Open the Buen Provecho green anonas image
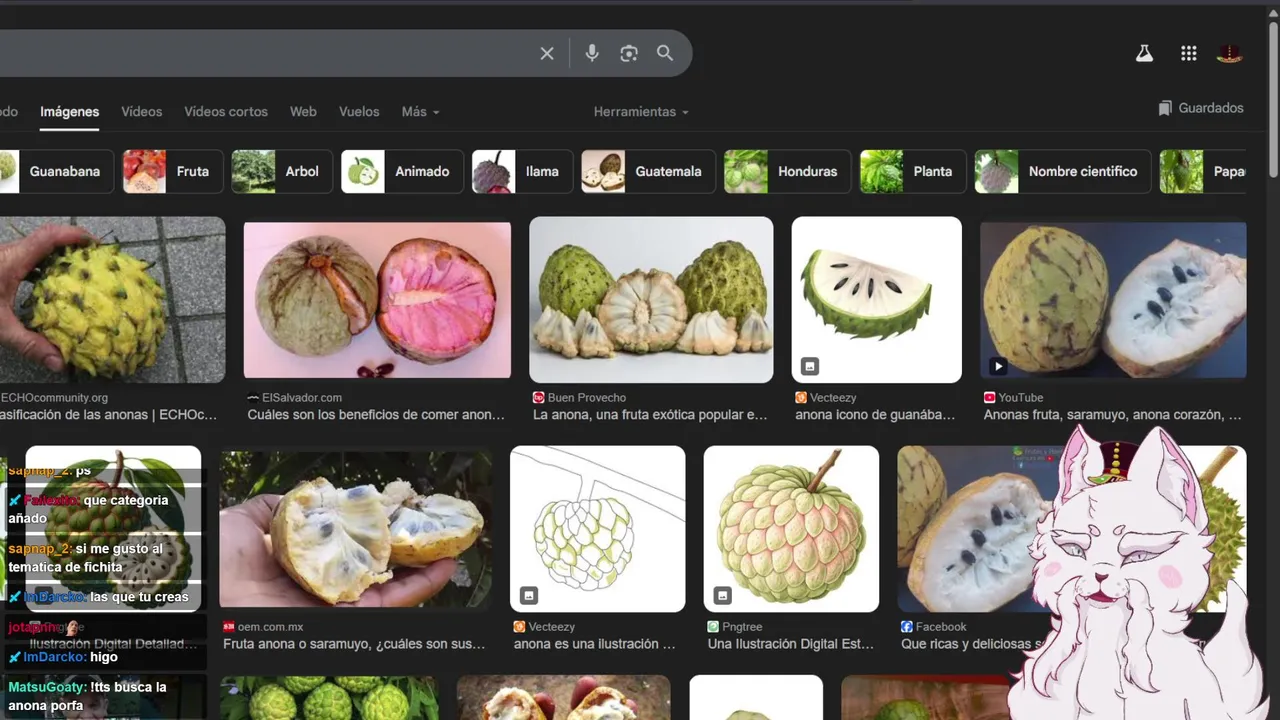This screenshot has height=720, width=1280. click(651, 300)
